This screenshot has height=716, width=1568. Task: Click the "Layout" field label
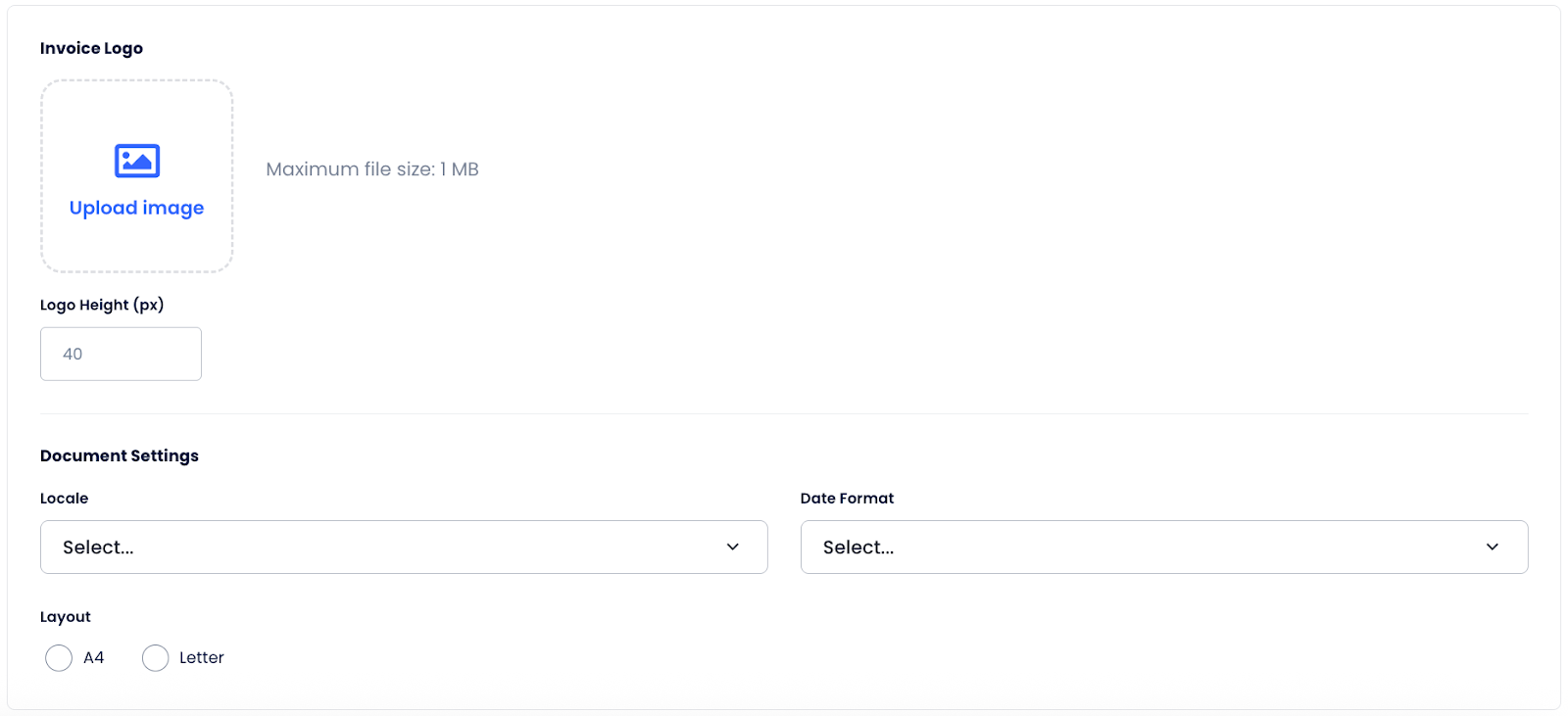coord(66,617)
